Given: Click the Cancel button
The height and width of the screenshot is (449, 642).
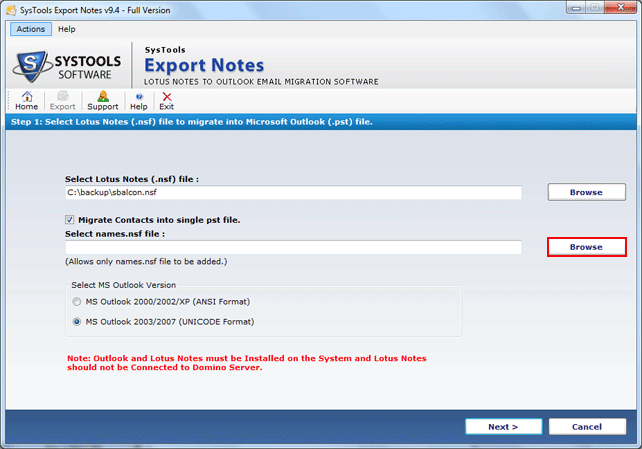Looking at the screenshot, I should [x=587, y=427].
